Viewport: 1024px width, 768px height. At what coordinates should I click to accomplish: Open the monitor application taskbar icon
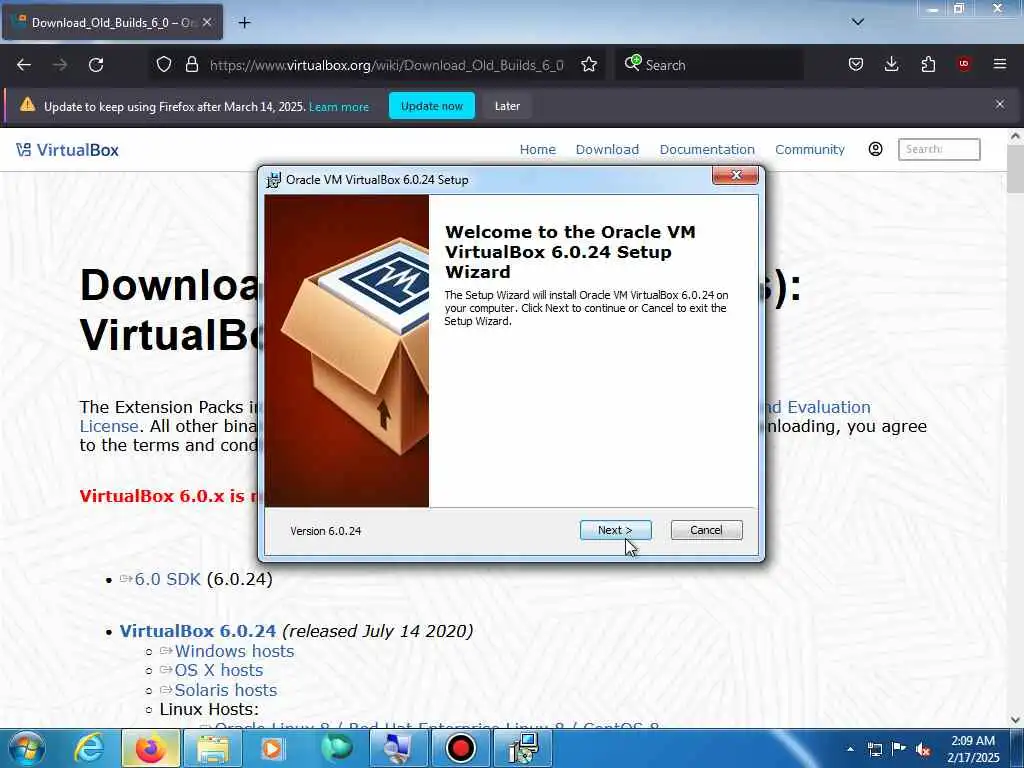pos(398,748)
